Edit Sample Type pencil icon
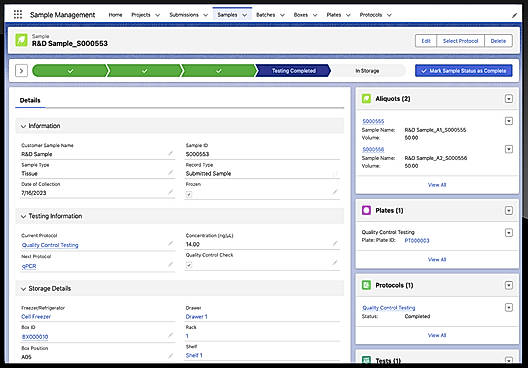528x368 pixels. pyautogui.click(x=171, y=173)
